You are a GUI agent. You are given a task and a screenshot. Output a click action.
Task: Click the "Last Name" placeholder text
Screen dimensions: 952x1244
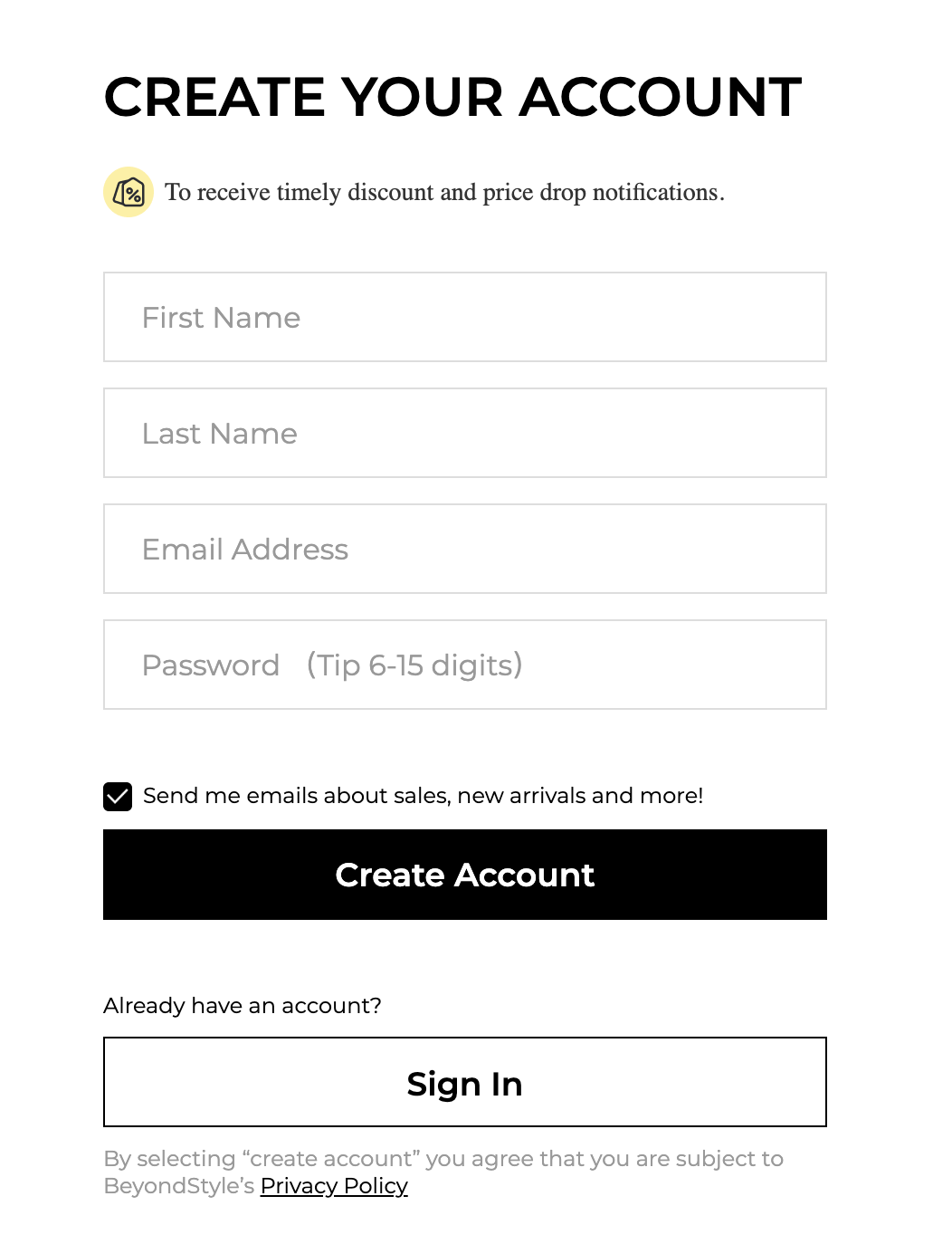coord(220,434)
